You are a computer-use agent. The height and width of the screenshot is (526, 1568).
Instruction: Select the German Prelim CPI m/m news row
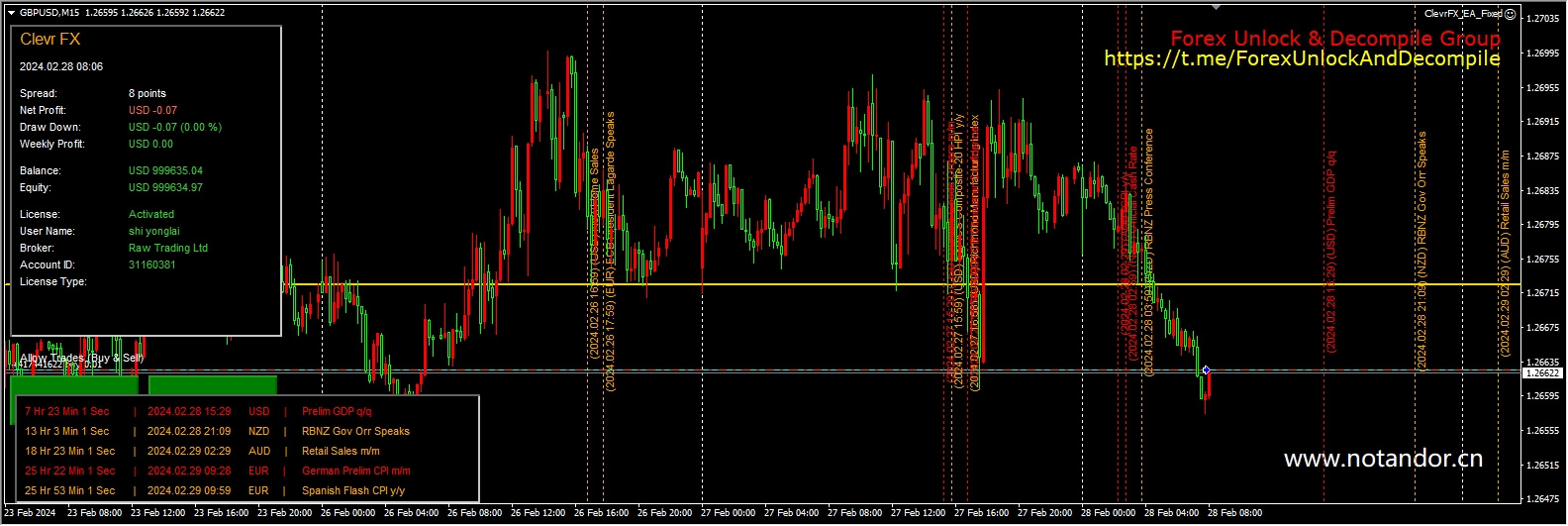coord(355,471)
